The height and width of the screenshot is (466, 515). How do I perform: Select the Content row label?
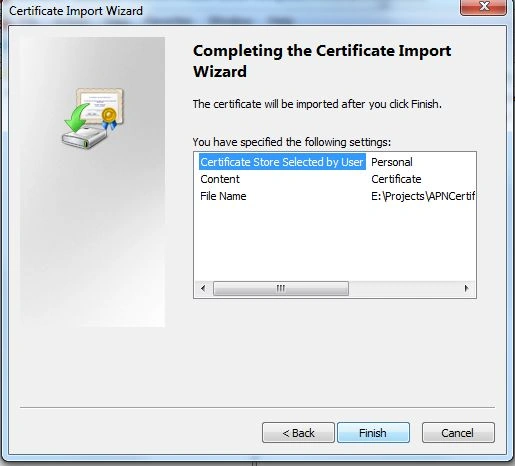coord(220,179)
